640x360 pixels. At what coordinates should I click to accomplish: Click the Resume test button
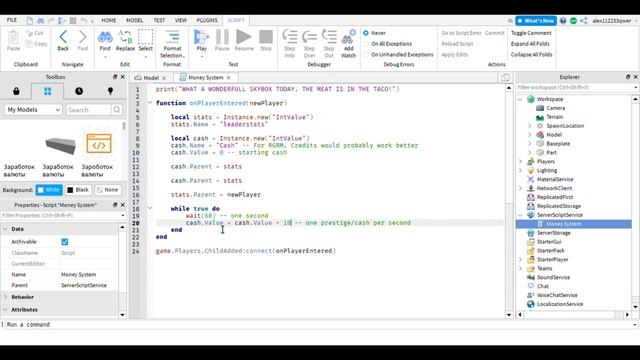(x=244, y=37)
